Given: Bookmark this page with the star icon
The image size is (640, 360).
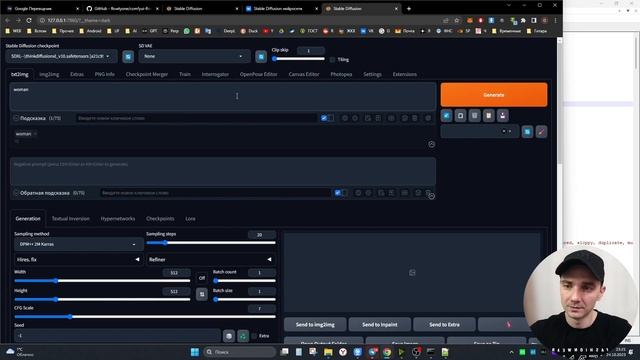Looking at the screenshot, I should coord(457,20).
